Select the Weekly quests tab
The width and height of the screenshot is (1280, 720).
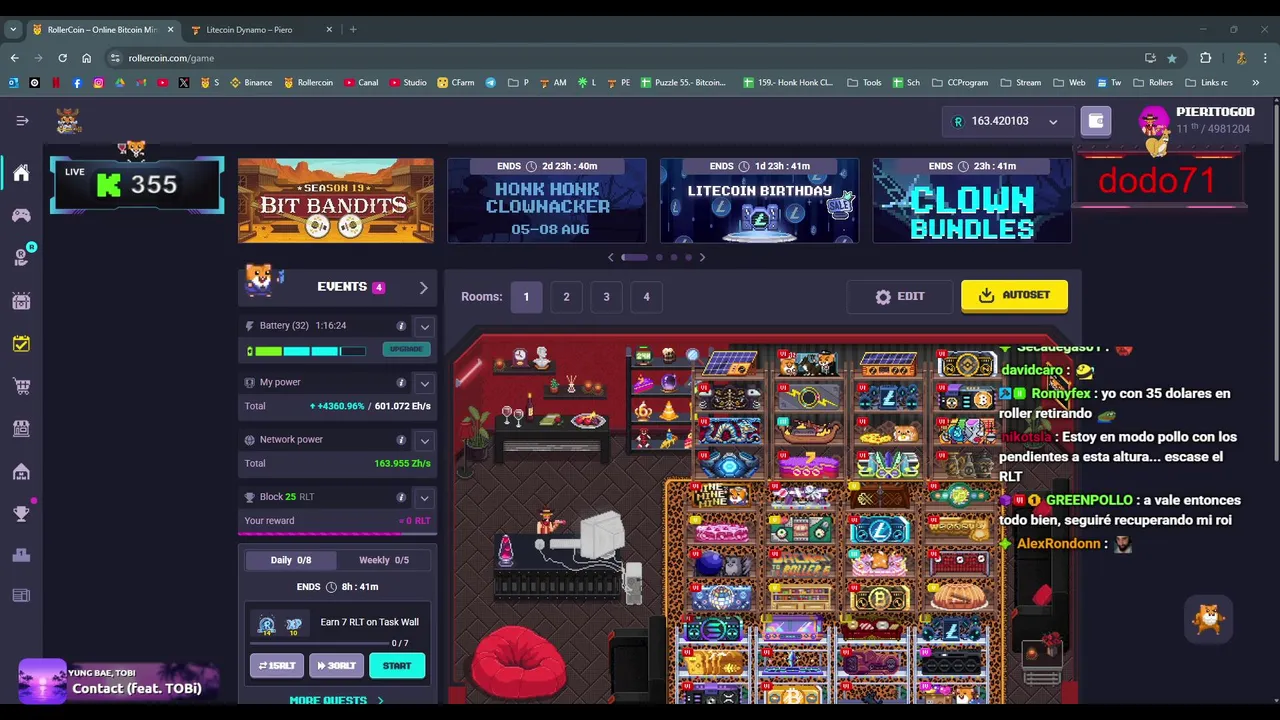point(384,560)
